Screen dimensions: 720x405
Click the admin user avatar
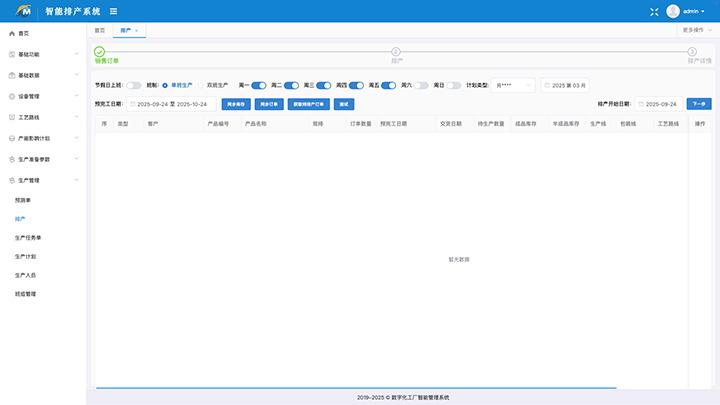(x=673, y=11)
